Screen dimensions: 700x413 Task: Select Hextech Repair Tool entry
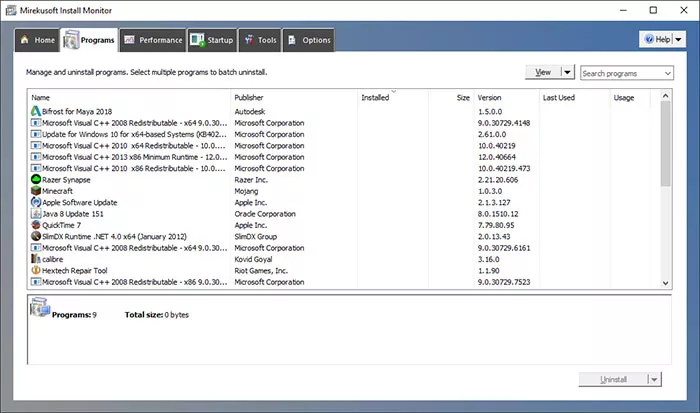click(75, 271)
